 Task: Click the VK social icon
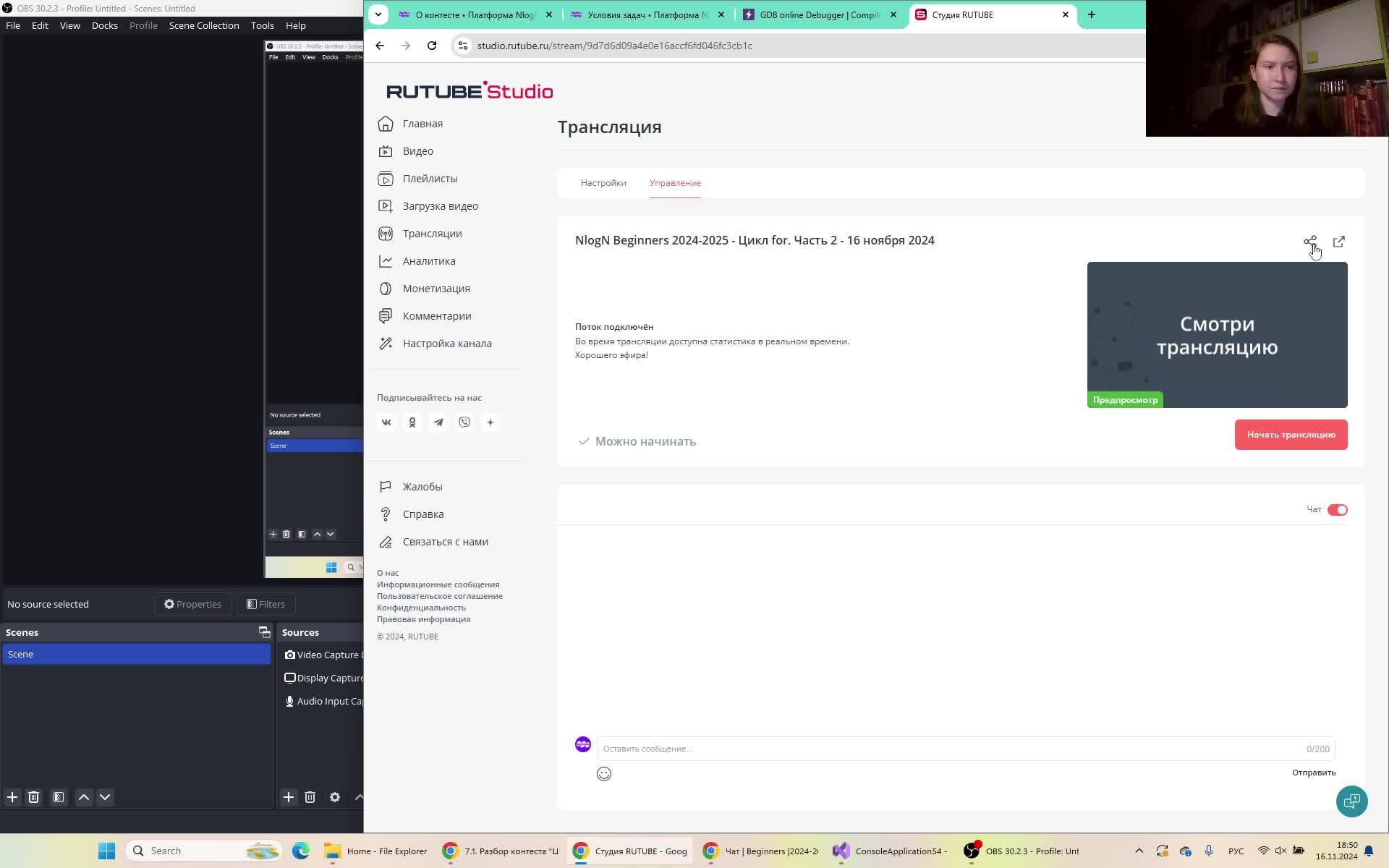click(386, 422)
